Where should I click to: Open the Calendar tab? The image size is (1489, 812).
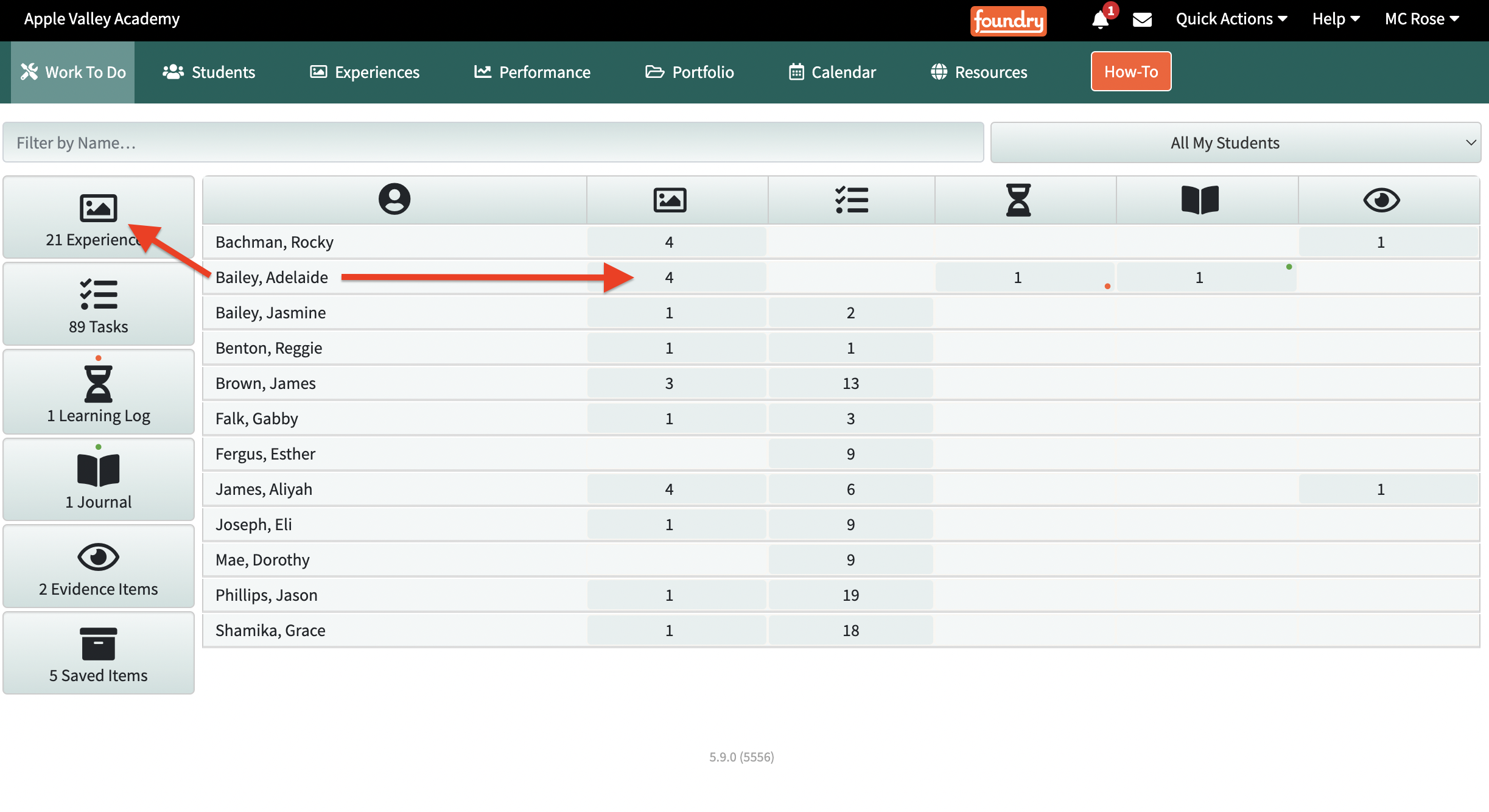pos(832,72)
